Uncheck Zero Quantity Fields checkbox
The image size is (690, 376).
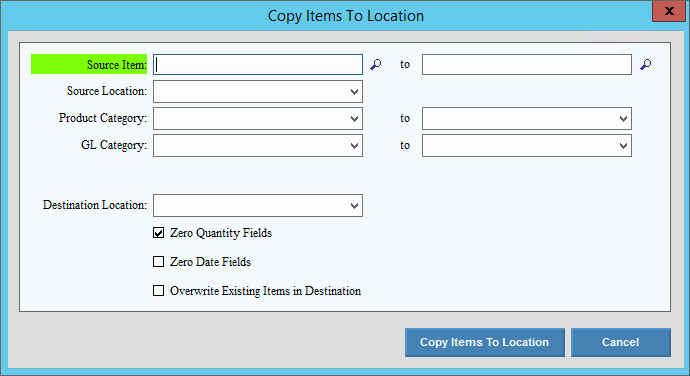click(x=158, y=232)
